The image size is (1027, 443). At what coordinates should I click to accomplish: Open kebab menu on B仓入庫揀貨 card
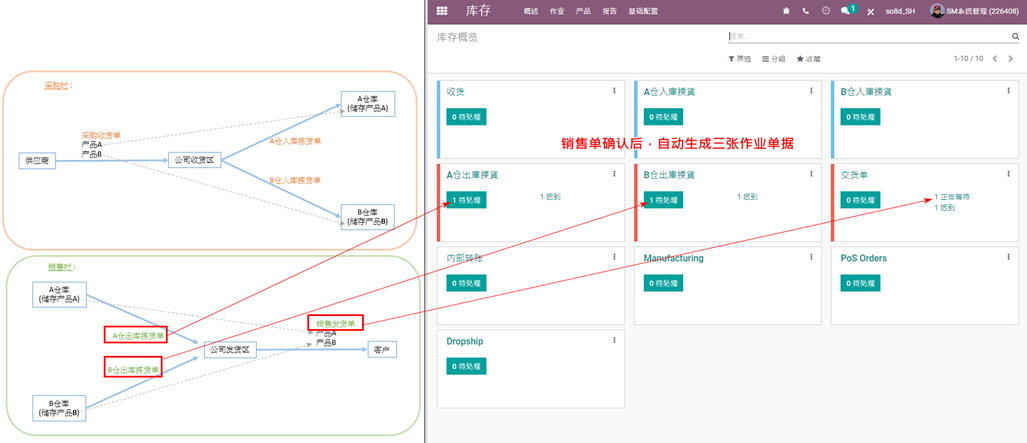[1008, 90]
